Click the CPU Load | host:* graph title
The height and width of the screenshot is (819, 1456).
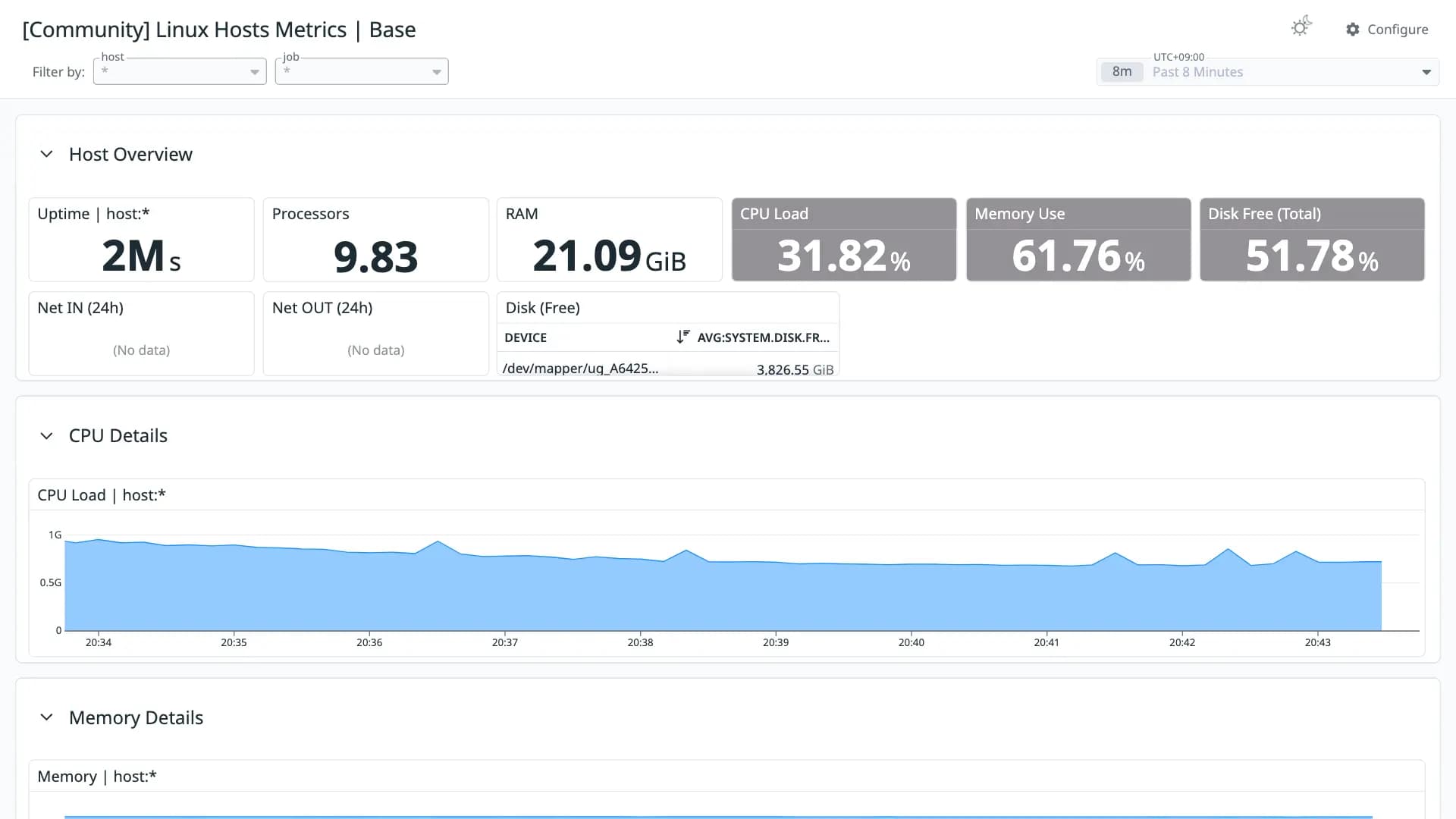102,495
